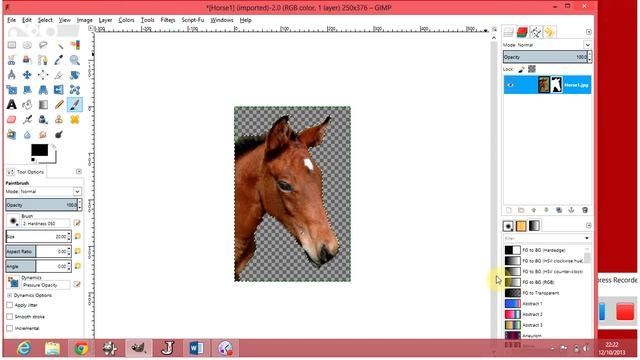Select the Free Select lasso tool
The height and width of the screenshot is (360, 640).
[x=43, y=45]
